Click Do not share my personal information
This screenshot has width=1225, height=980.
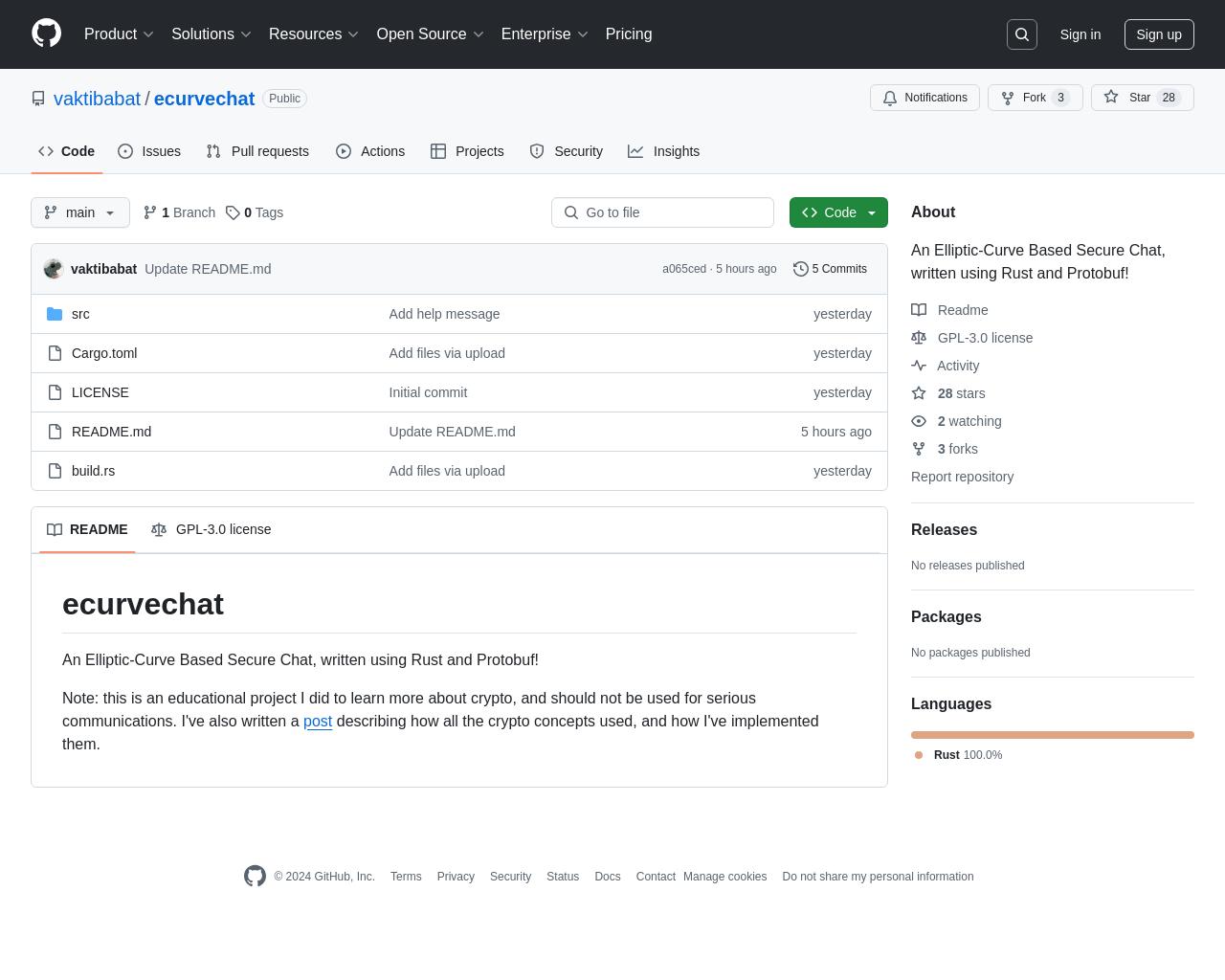878,877
